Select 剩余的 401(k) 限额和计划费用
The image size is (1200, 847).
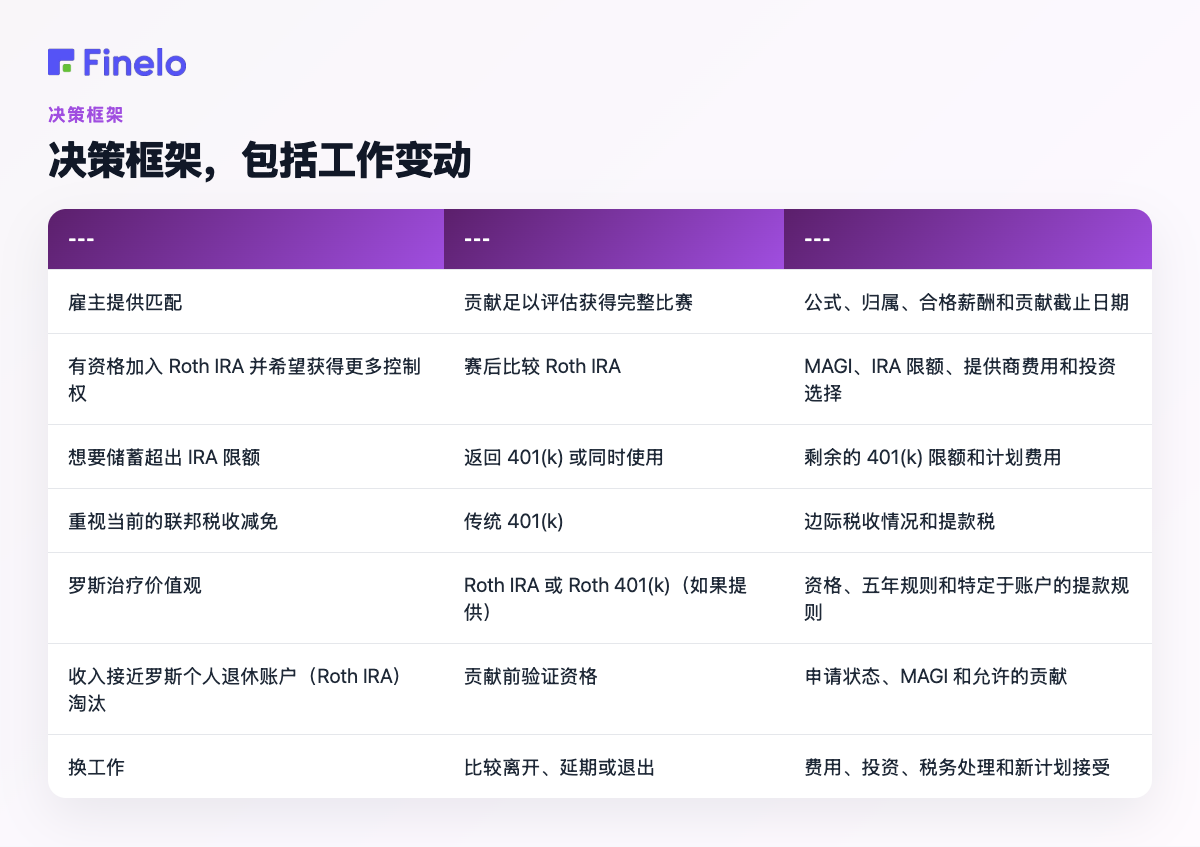coord(968,457)
